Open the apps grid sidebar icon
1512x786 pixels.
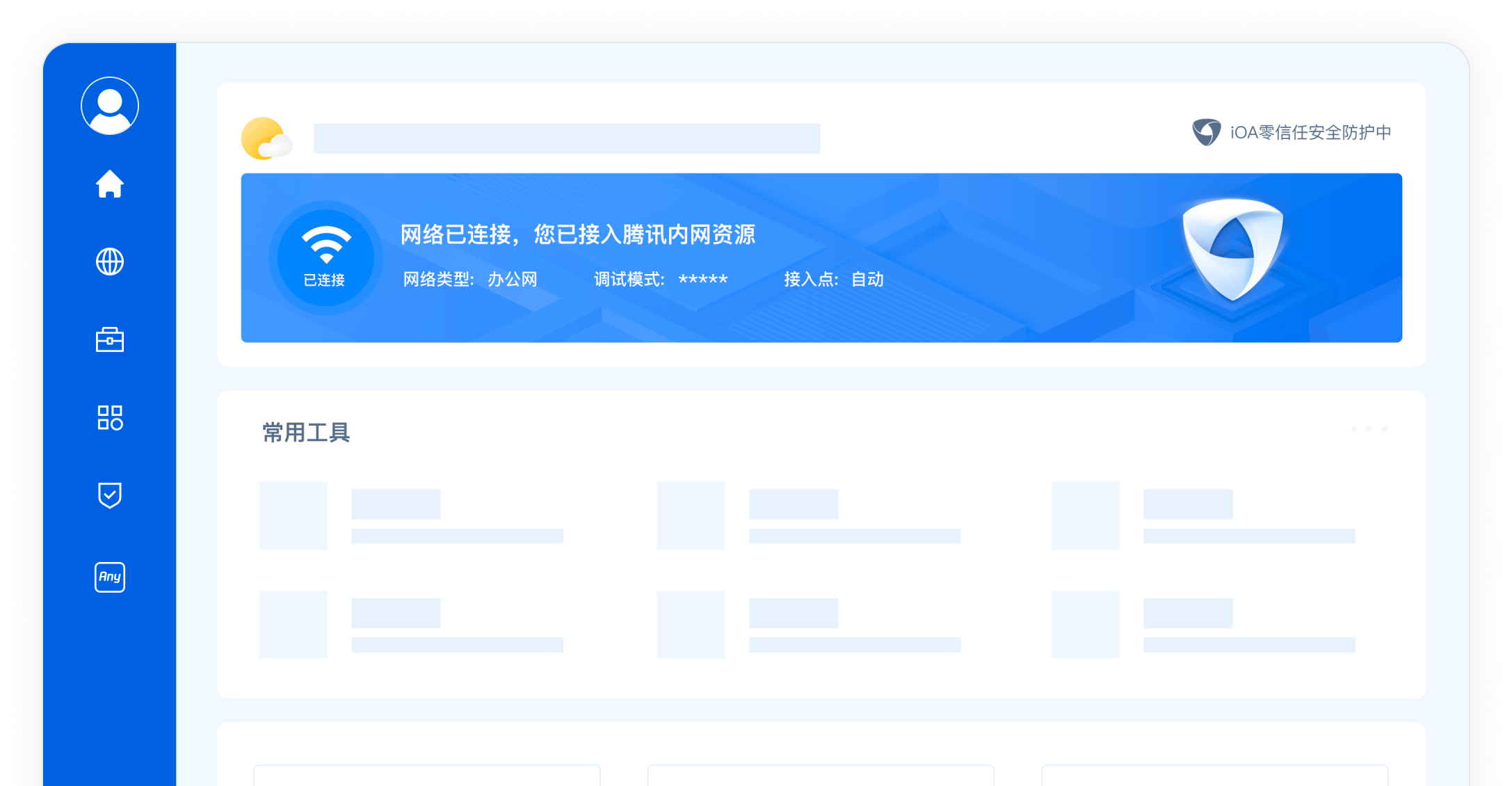pos(110,418)
